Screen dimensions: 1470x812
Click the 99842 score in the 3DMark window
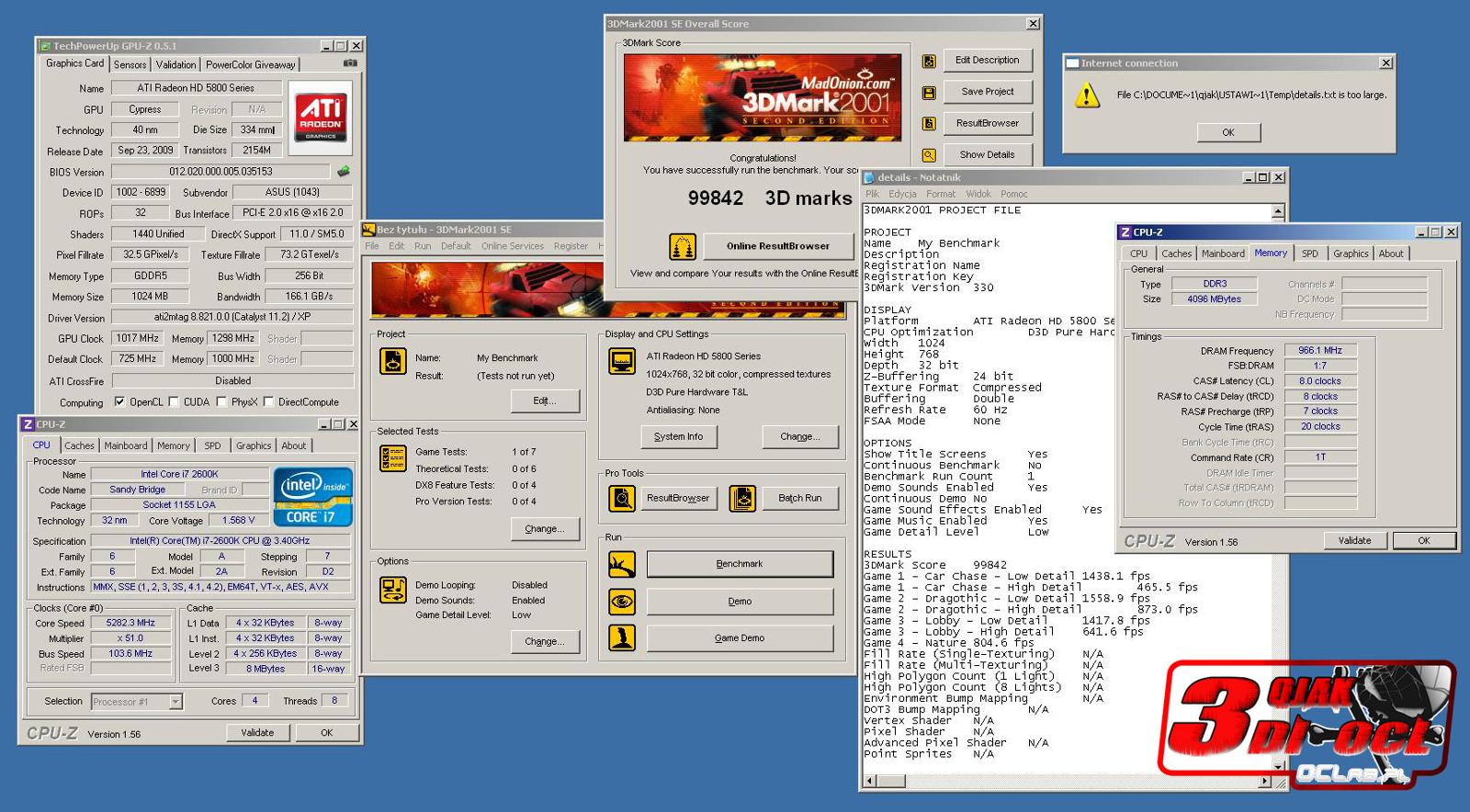pyautogui.click(x=716, y=198)
